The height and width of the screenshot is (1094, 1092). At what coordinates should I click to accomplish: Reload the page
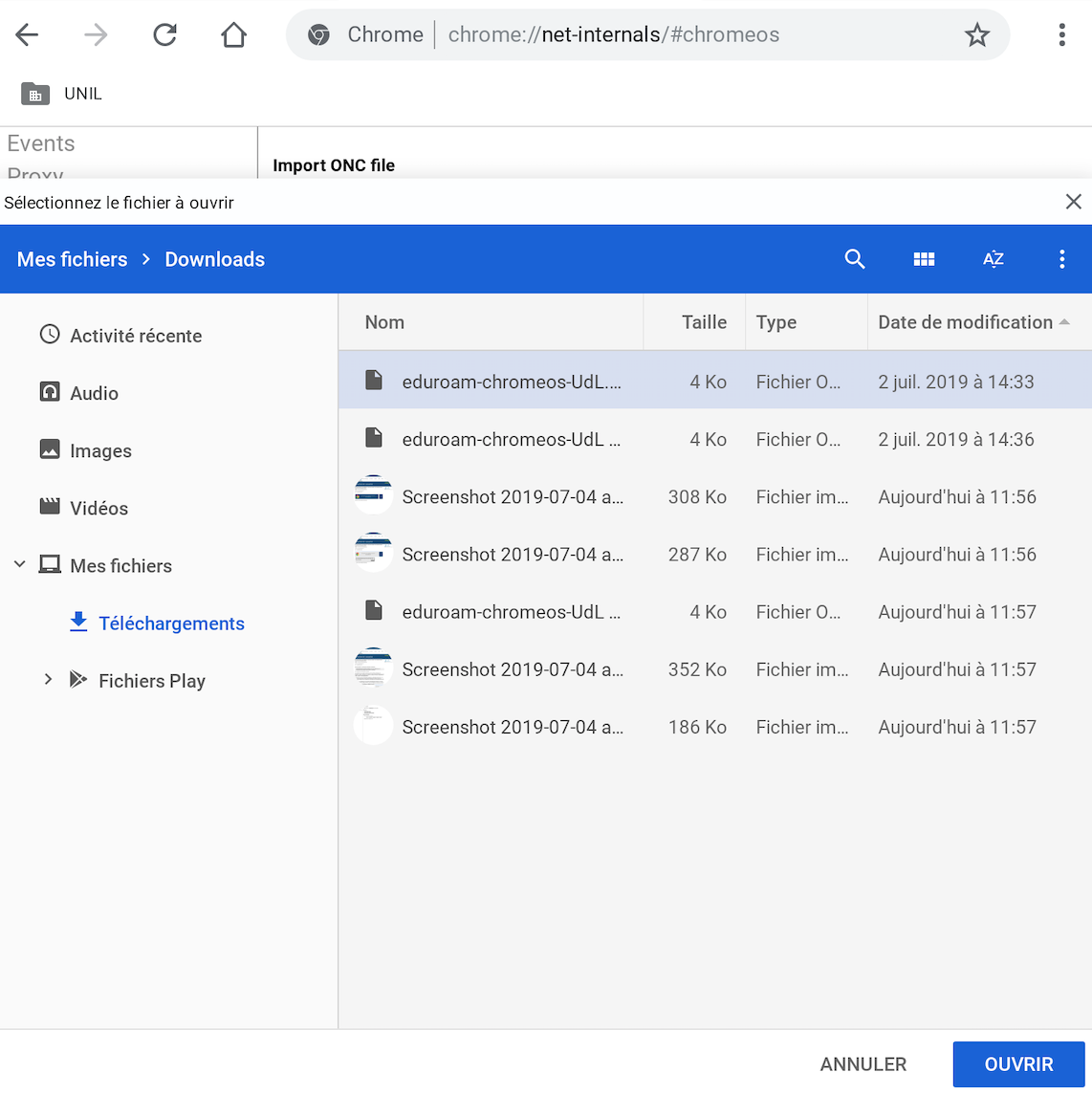[164, 35]
